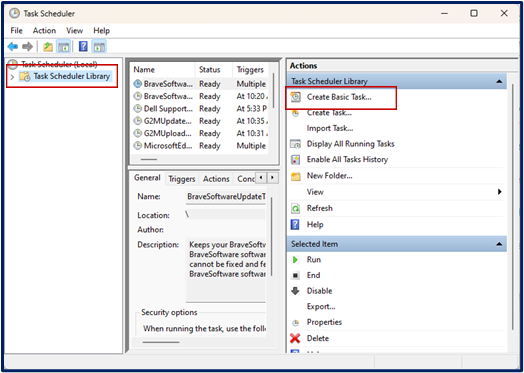Click the green Run icon
This screenshot has width=524, height=373.
[x=295, y=260]
